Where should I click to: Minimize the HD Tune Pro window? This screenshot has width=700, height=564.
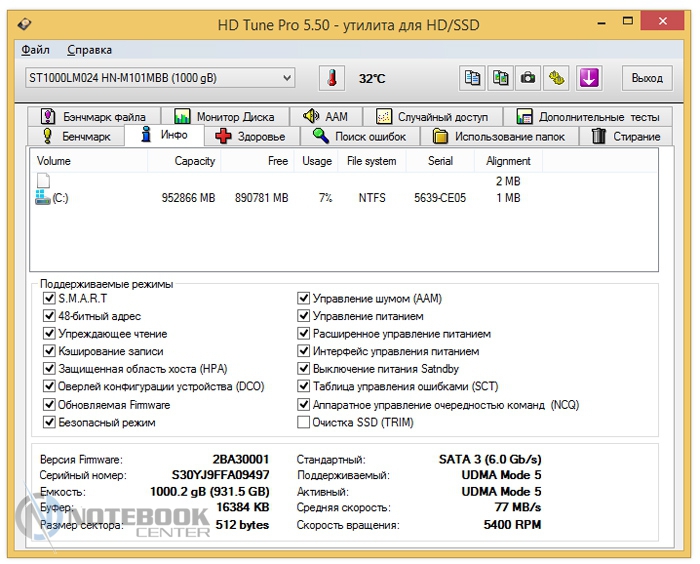click(x=602, y=22)
